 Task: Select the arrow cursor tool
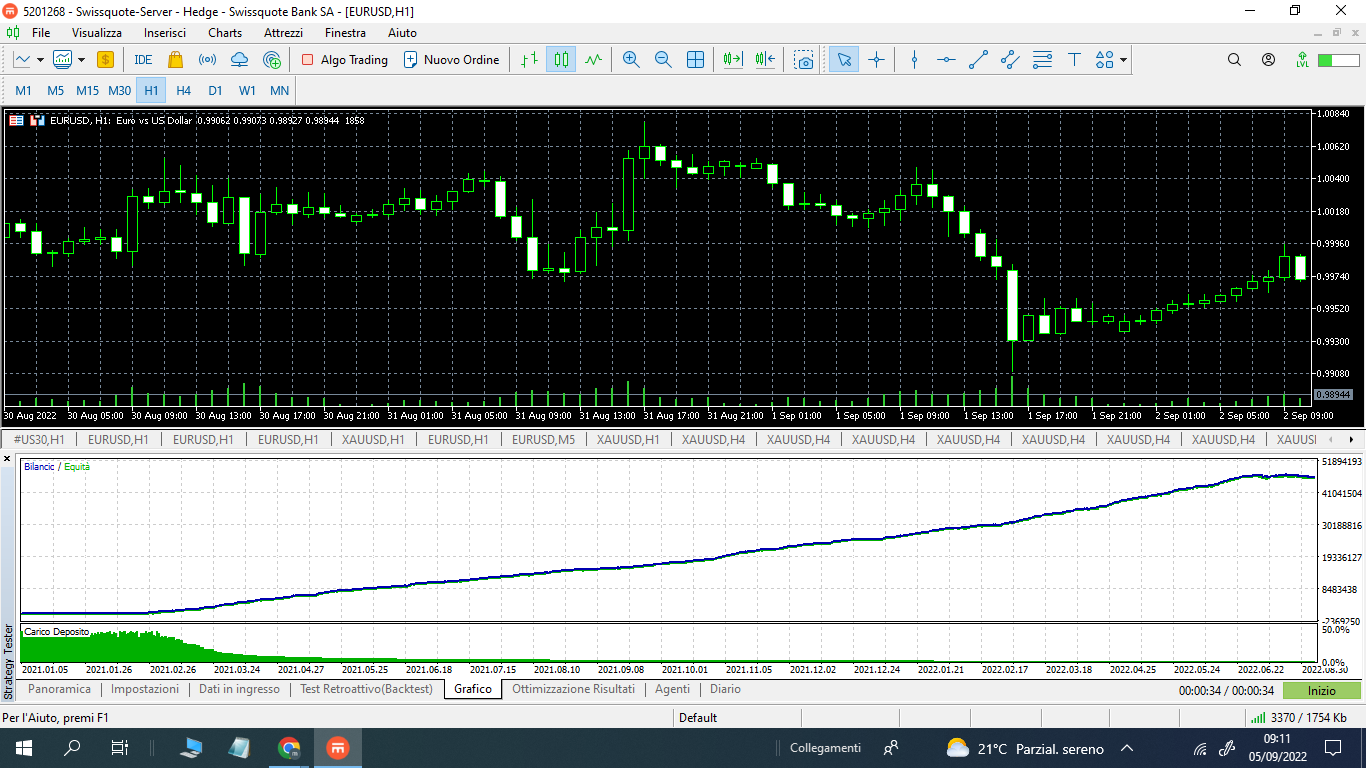point(844,60)
